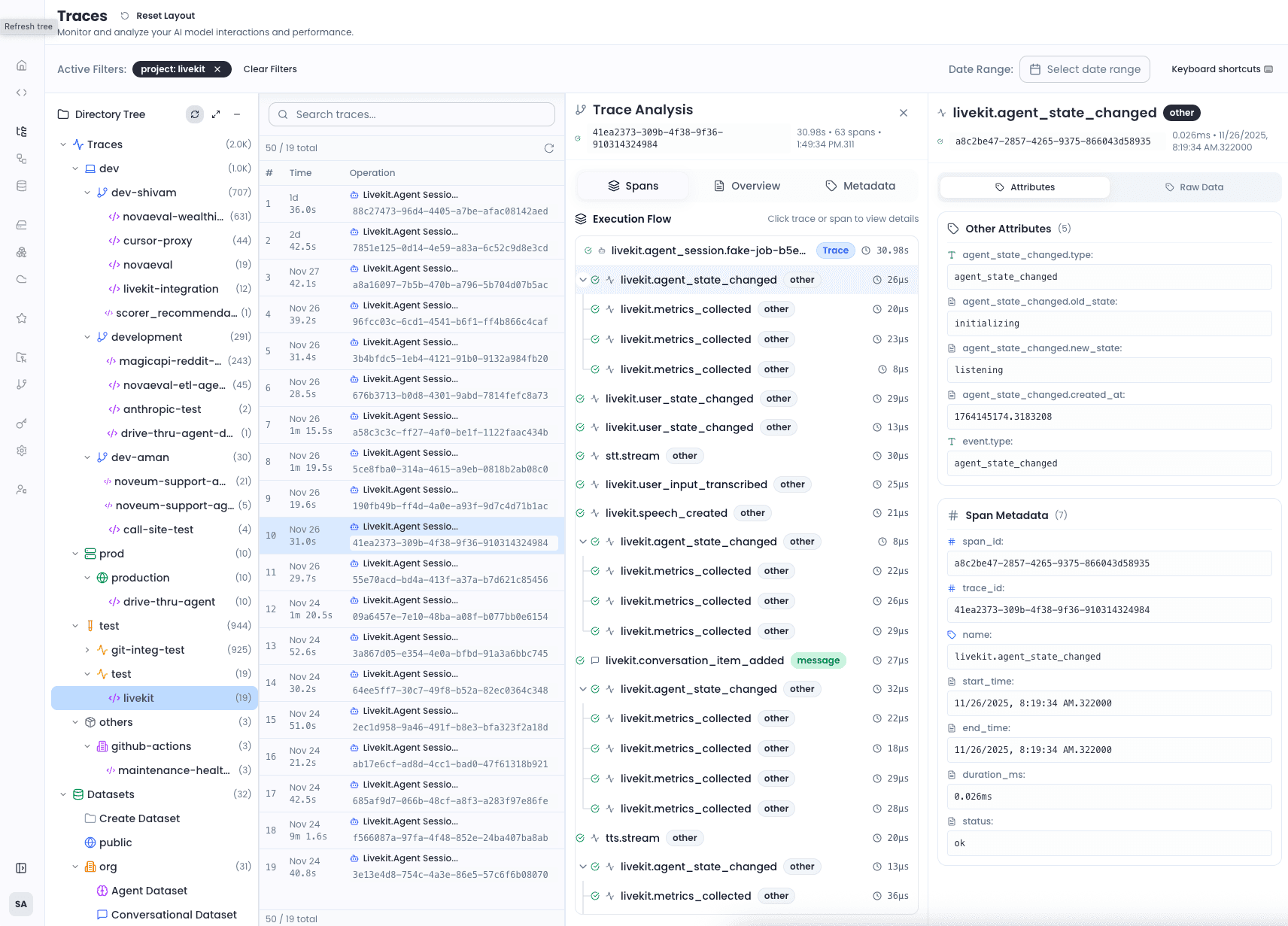
Task: Refresh the trace results list
Action: pos(549,148)
